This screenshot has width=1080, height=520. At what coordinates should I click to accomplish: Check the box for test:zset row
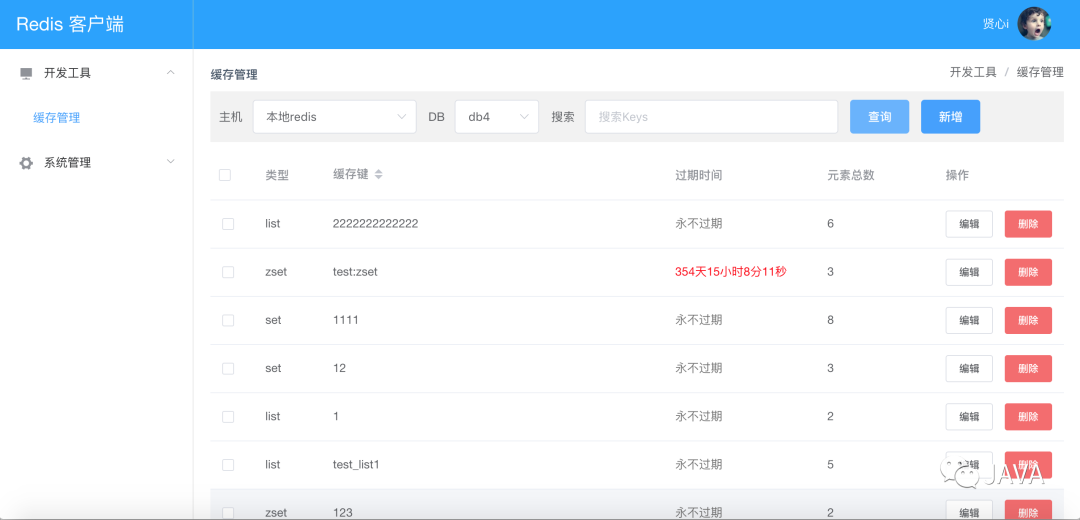click(x=228, y=272)
